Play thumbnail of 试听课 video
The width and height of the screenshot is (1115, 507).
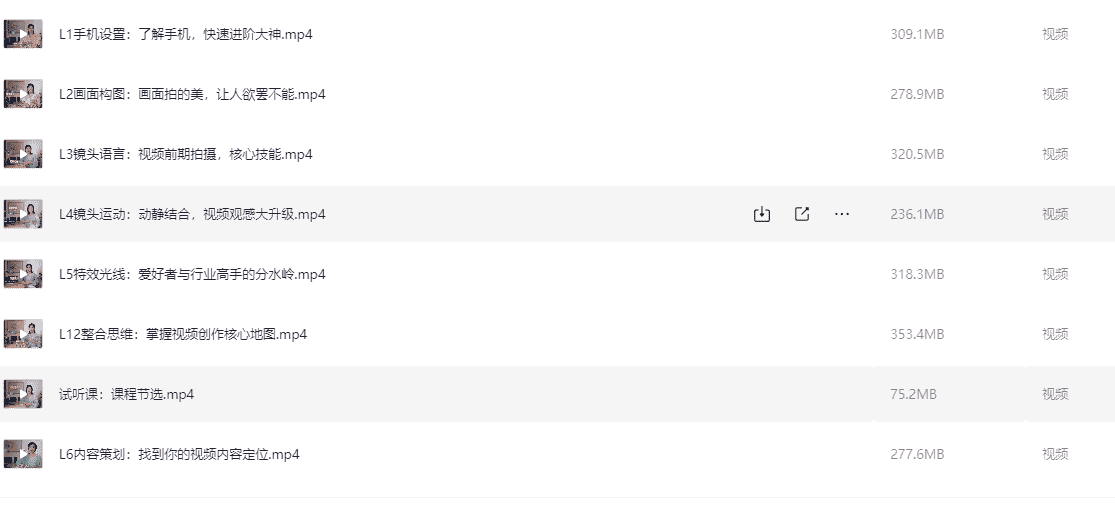coord(23,394)
